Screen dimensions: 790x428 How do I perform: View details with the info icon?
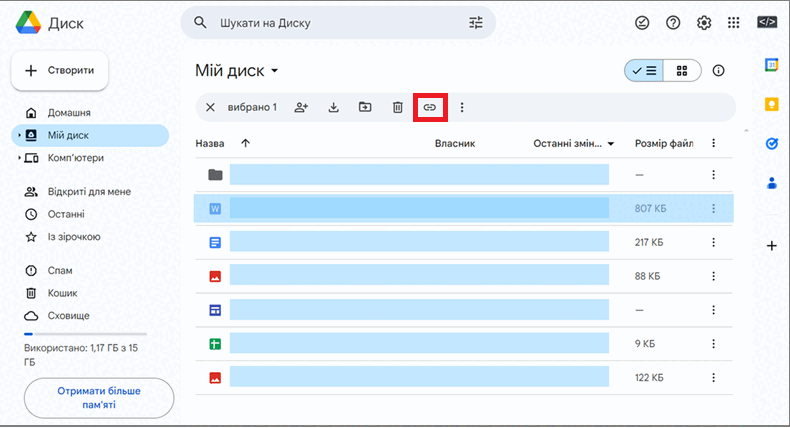[718, 71]
